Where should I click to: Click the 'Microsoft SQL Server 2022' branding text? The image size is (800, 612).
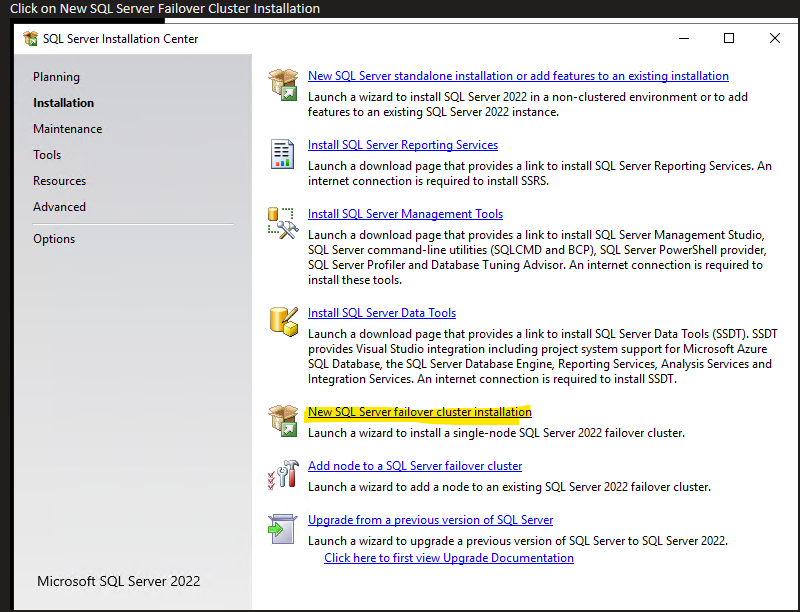coord(119,581)
